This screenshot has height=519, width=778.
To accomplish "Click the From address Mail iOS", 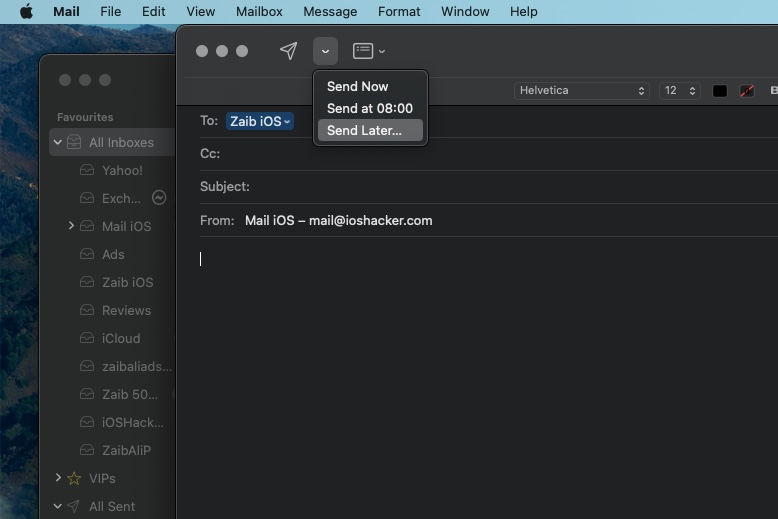I will [x=338, y=220].
